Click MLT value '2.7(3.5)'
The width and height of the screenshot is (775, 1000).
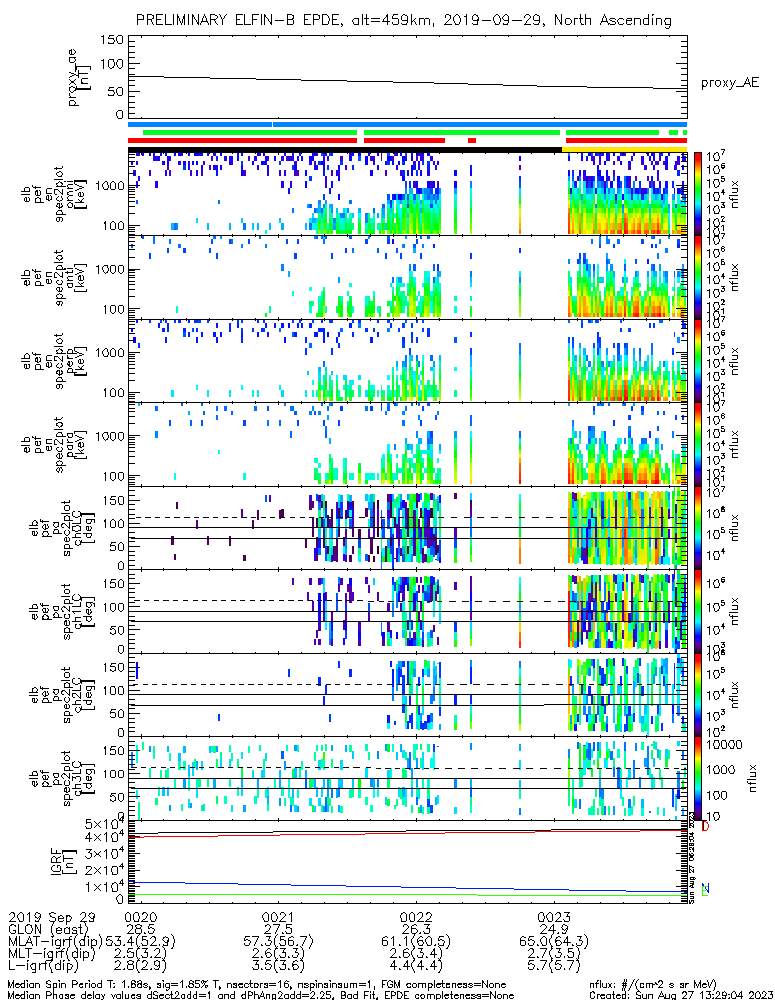coord(554,953)
